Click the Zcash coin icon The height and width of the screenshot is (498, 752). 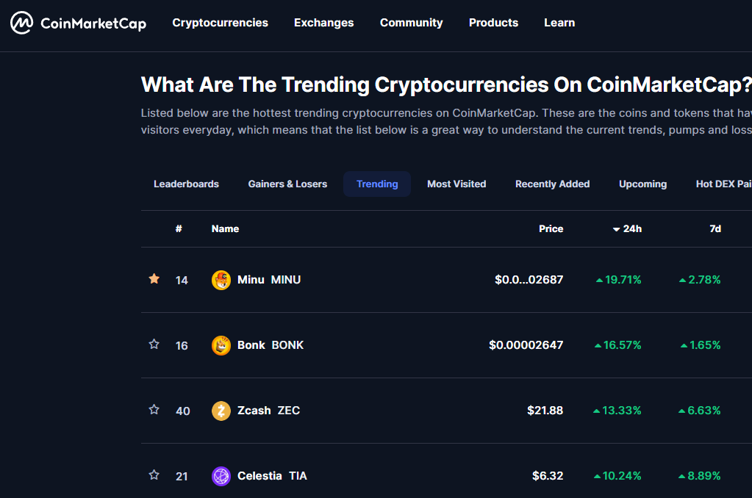coord(221,411)
